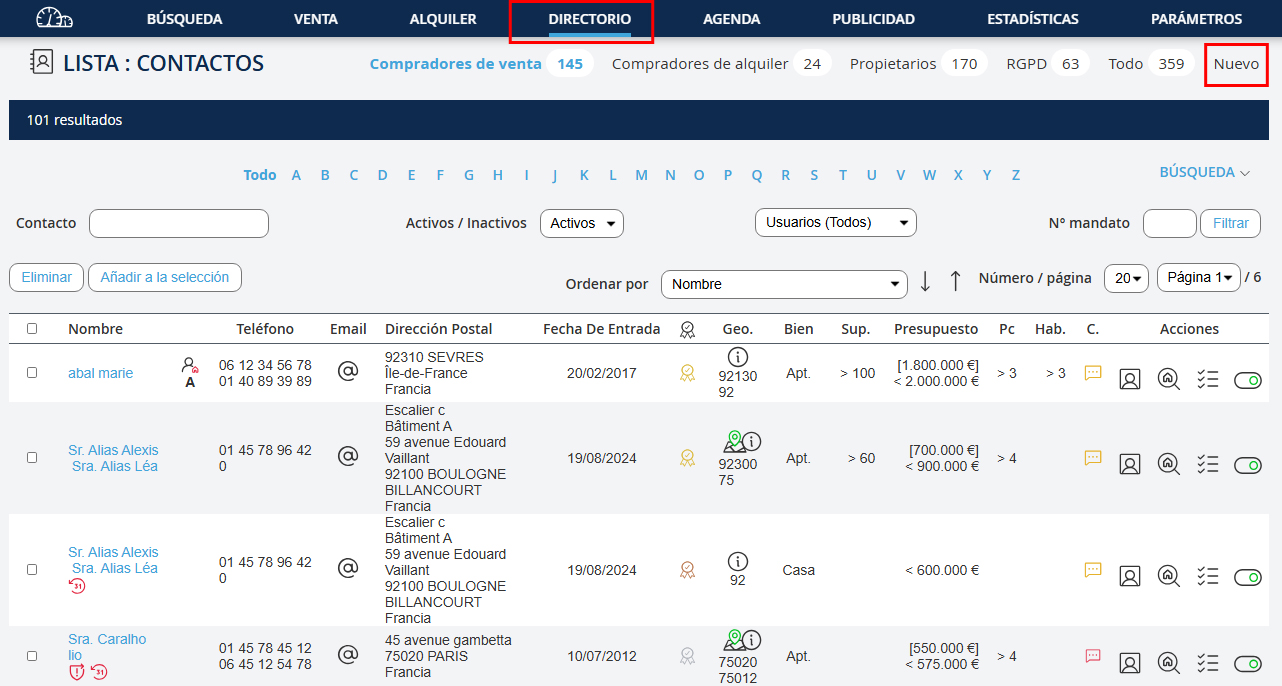1282x686 pixels.
Task: Open the Activos / Inactivos dropdown
Action: click(581, 223)
